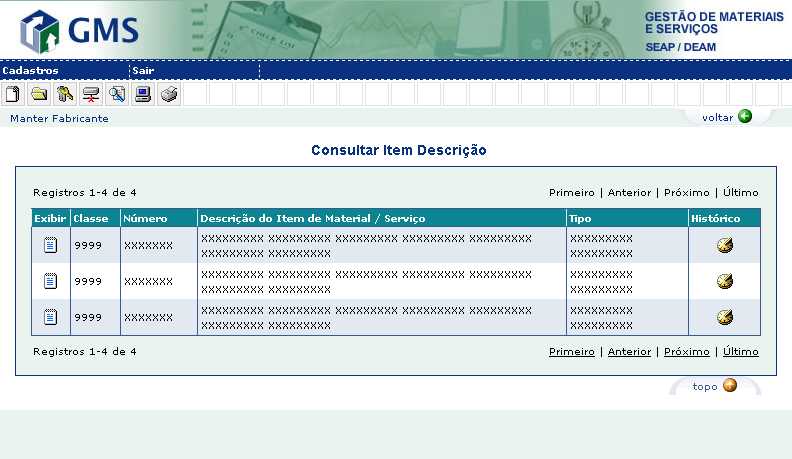Open the Cadastros menu
792x459 pixels.
[x=31, y=71]
